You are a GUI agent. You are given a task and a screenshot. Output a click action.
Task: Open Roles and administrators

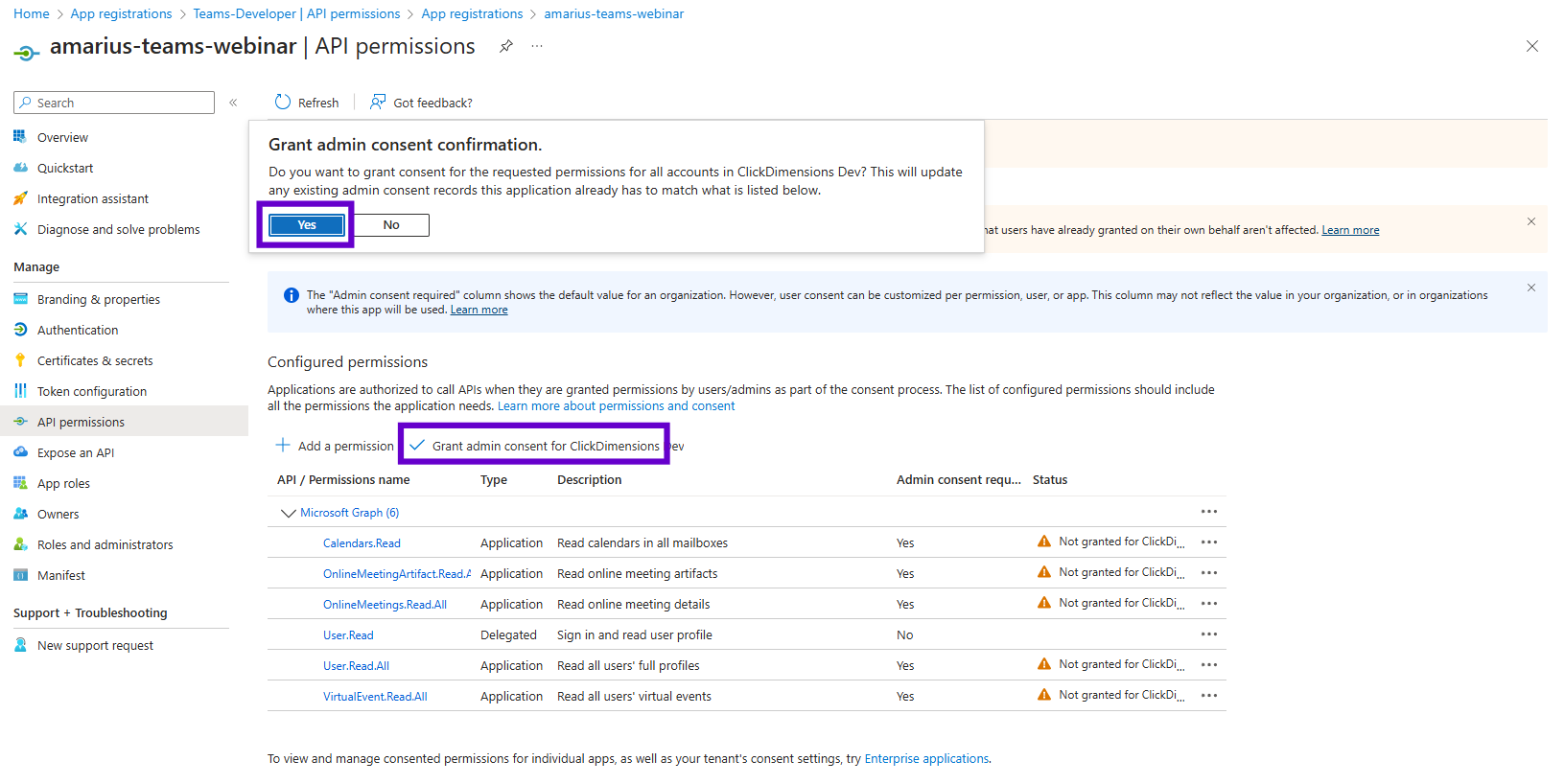click(x=105, y=544)
